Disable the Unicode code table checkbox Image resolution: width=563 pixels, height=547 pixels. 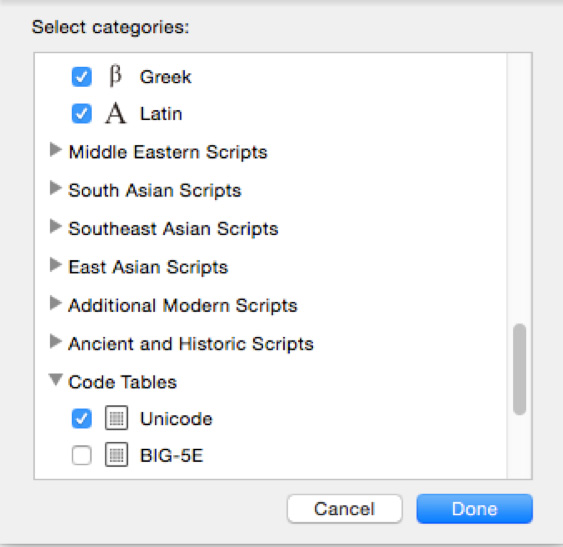click(x=82, y=418)
